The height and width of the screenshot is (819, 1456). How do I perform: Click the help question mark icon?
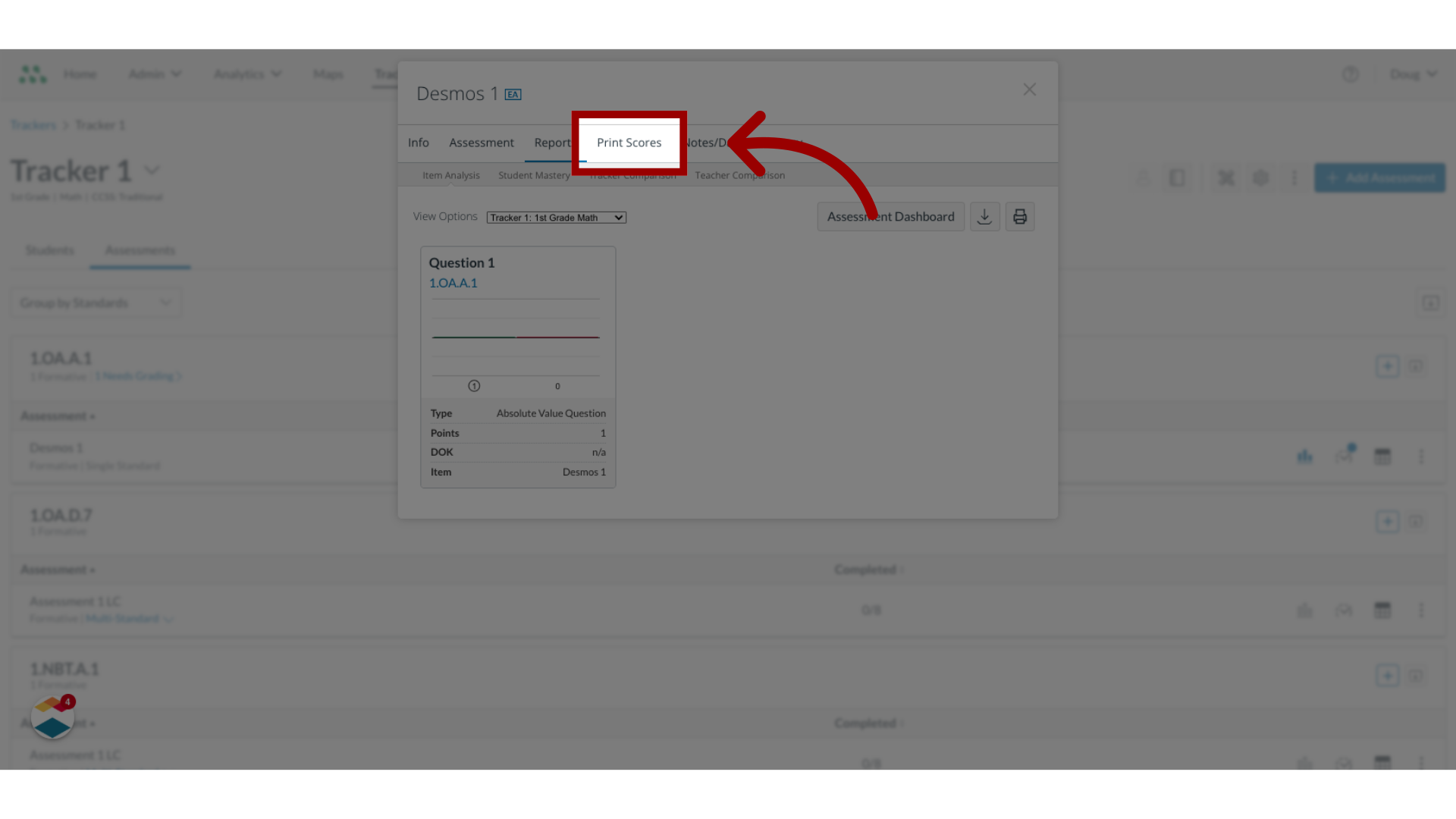click(1350, 74)
